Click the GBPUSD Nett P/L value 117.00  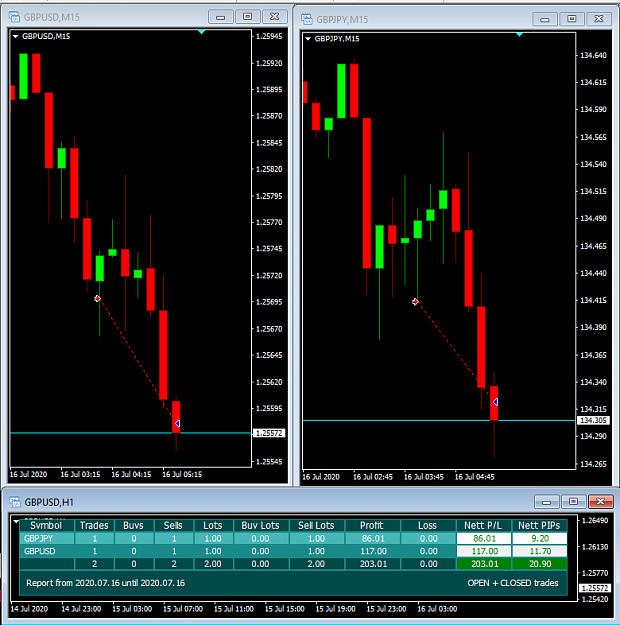click(484, 551)
